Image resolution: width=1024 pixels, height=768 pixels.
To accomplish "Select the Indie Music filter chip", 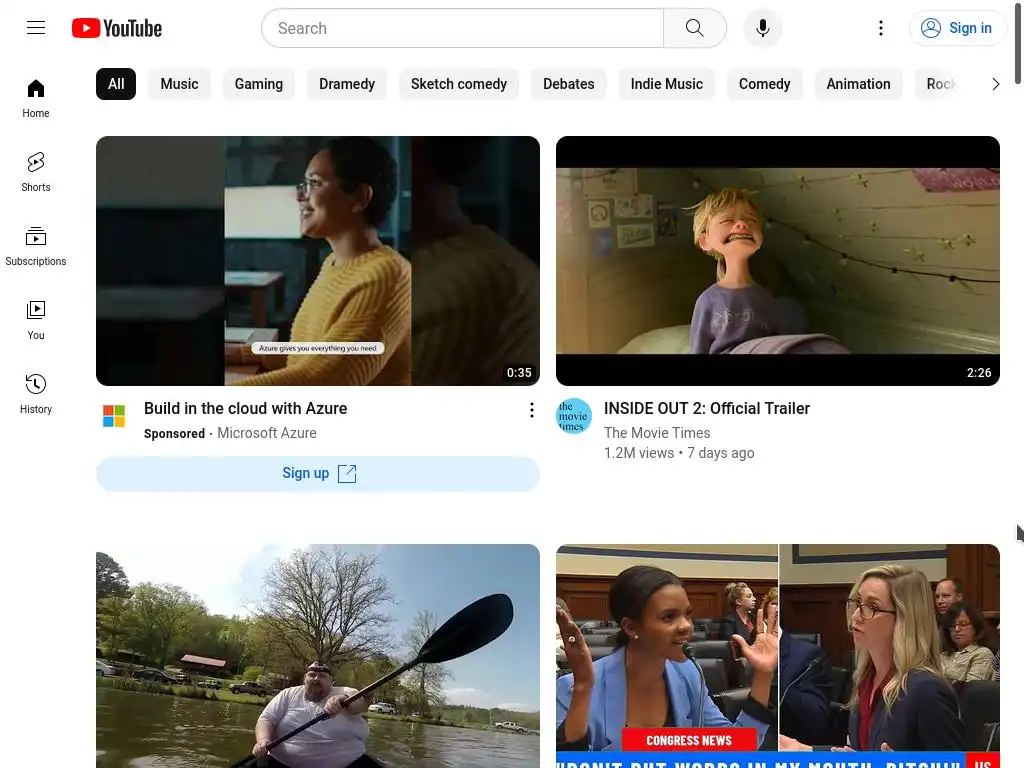I will tap(667, 84).
